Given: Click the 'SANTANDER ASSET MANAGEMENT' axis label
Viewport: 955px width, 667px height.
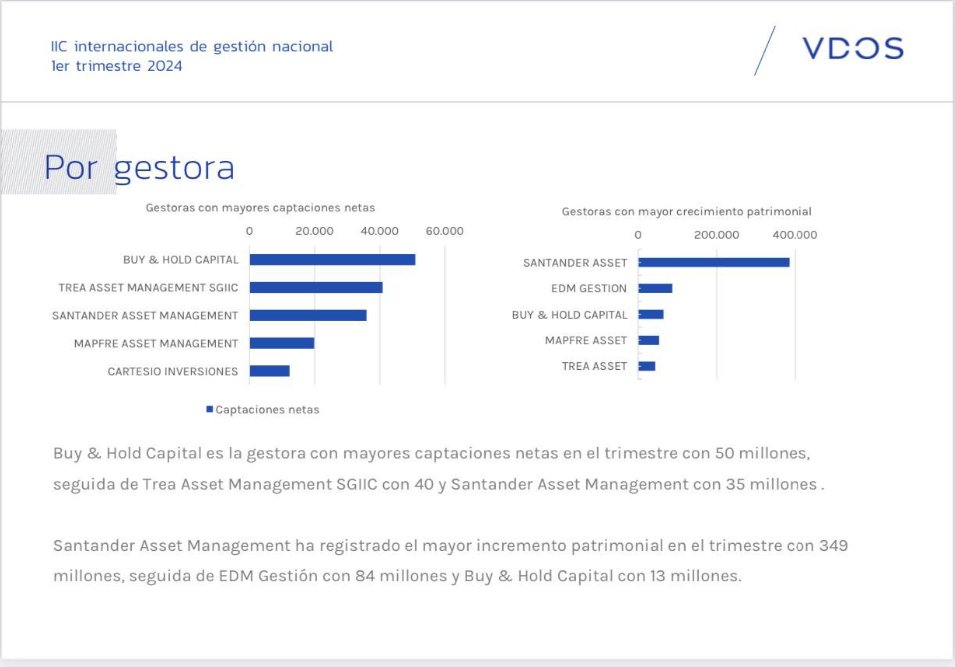Looking at the screenshot, I should tap(145, 316).
